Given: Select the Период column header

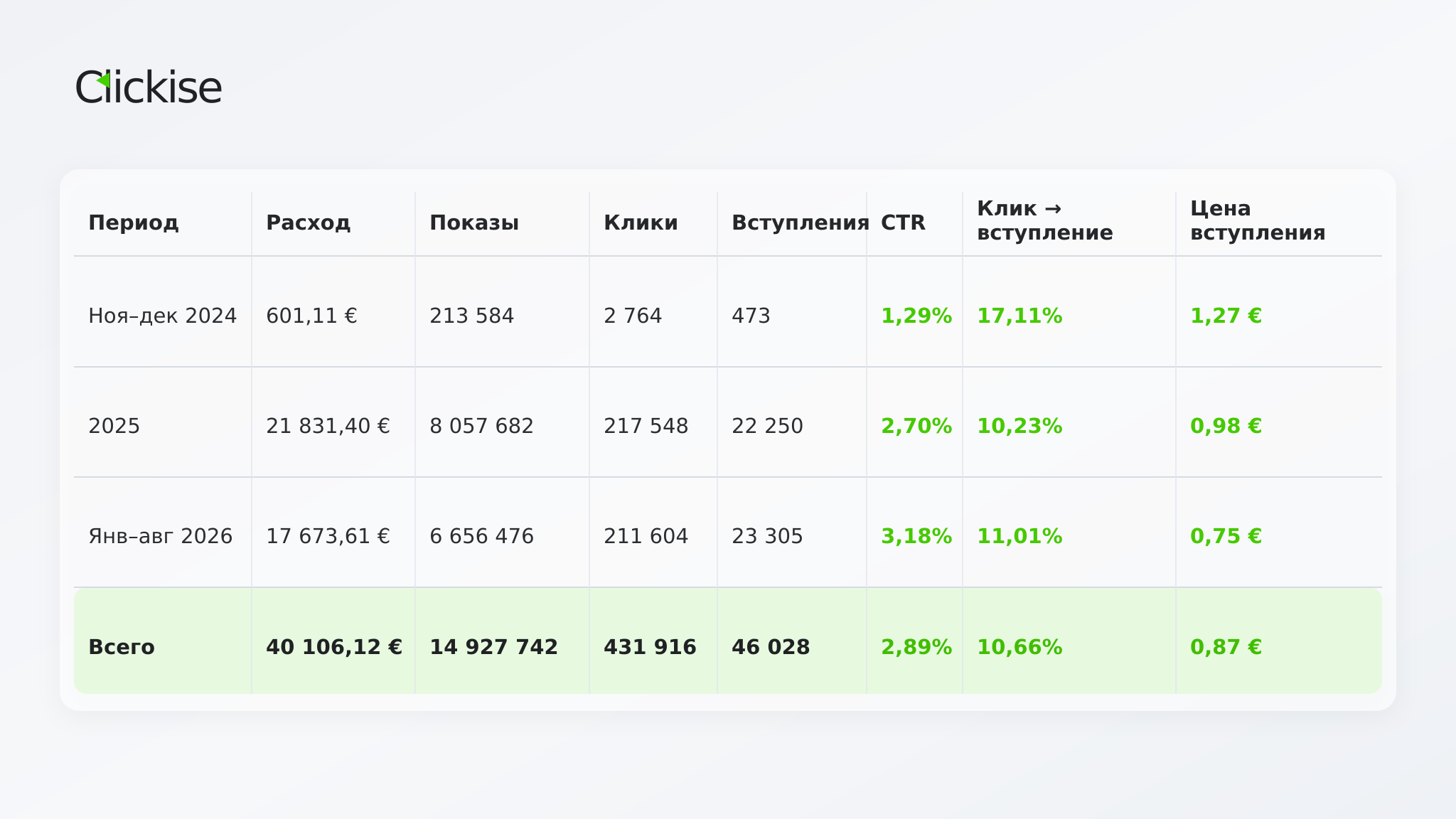Looking at the screenshot, I should tap(134, 223).
